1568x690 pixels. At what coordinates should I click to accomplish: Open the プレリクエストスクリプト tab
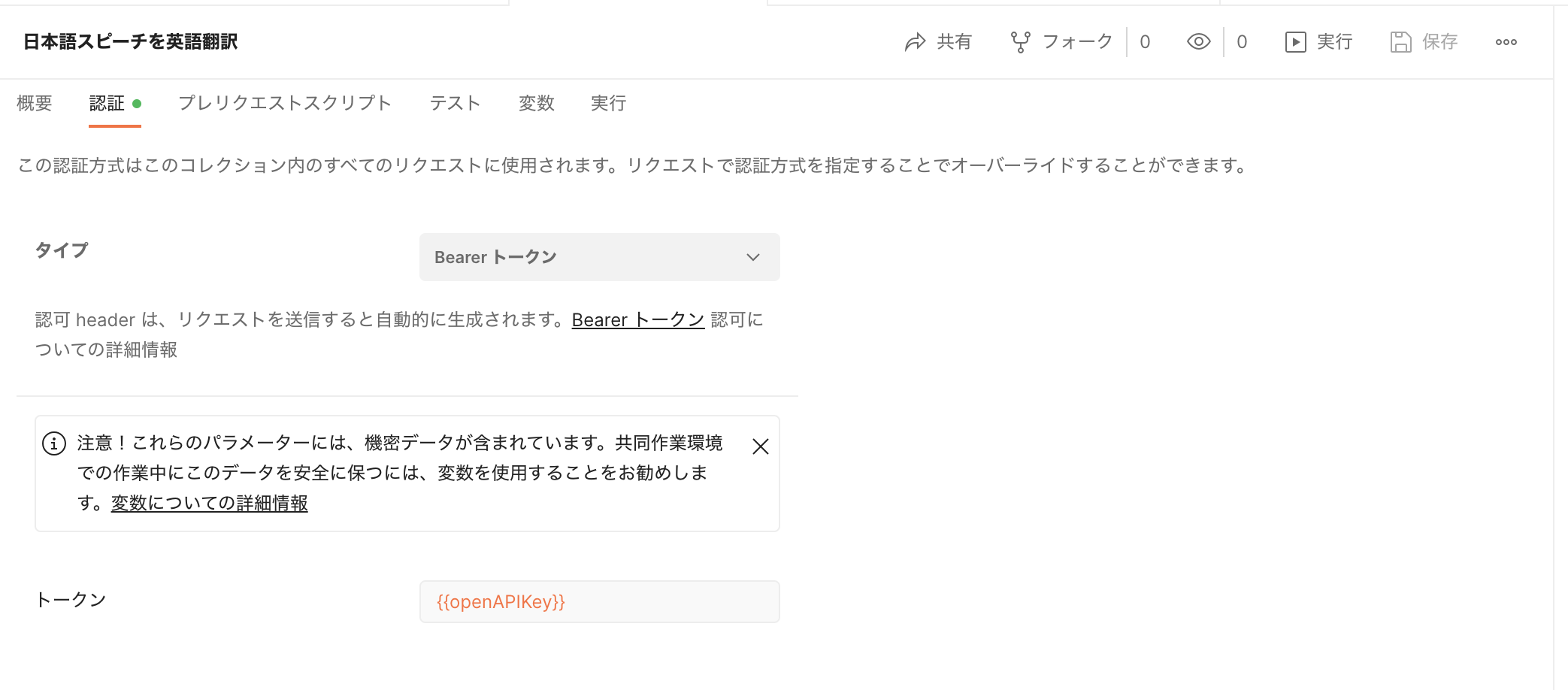[x=286, y=103]
